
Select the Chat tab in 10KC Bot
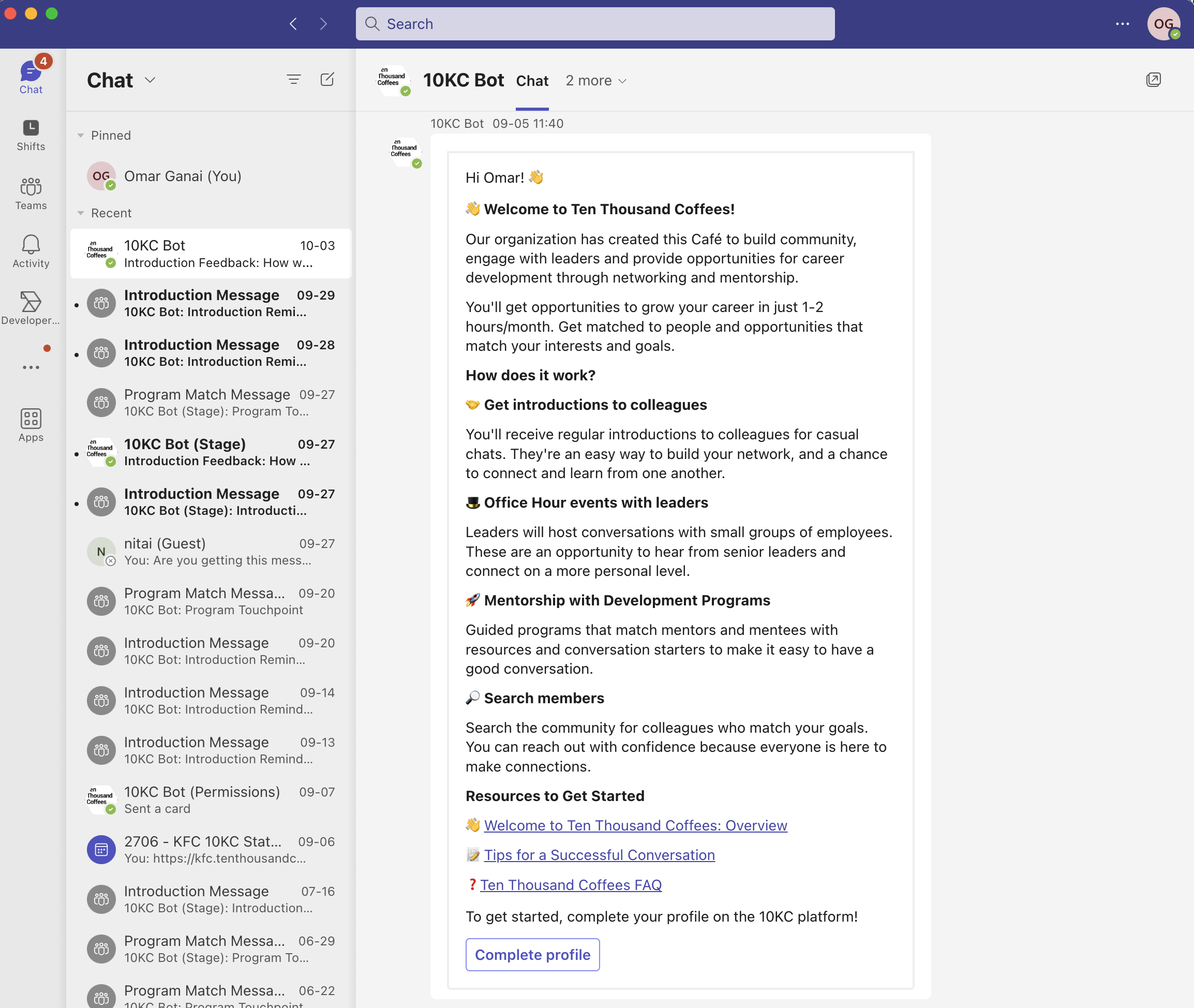pos(532,81)
